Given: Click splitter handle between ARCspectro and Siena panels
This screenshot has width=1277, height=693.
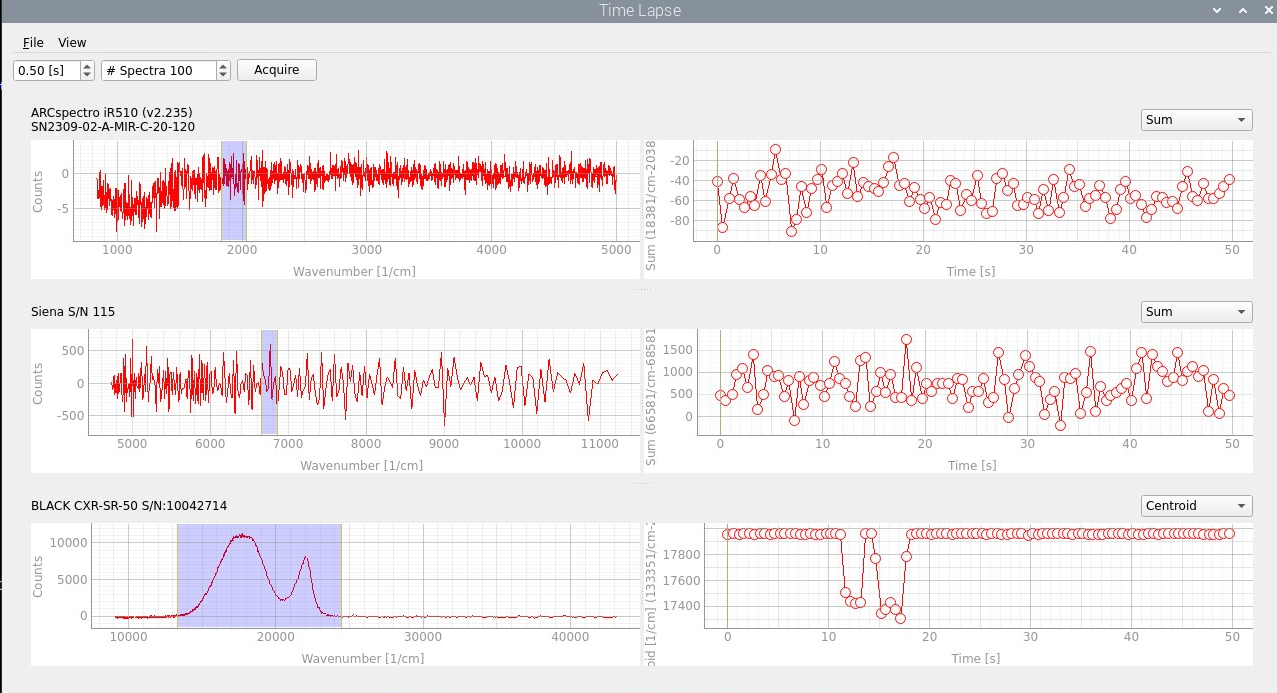Looking at the screenshot, I should point(641,290).
